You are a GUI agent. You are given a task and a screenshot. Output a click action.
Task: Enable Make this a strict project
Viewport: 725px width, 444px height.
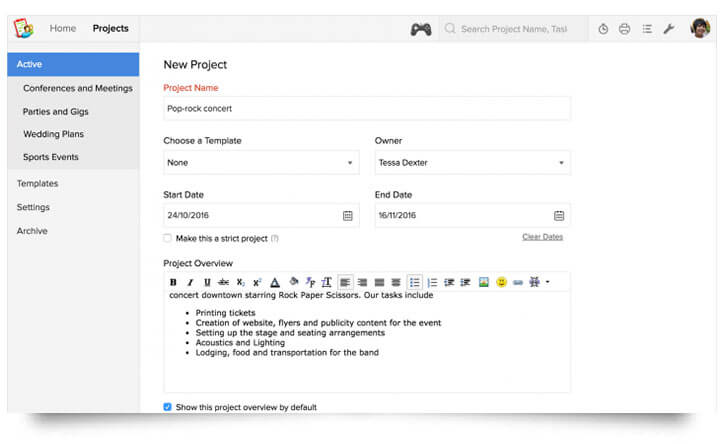(x=167, y=238)
